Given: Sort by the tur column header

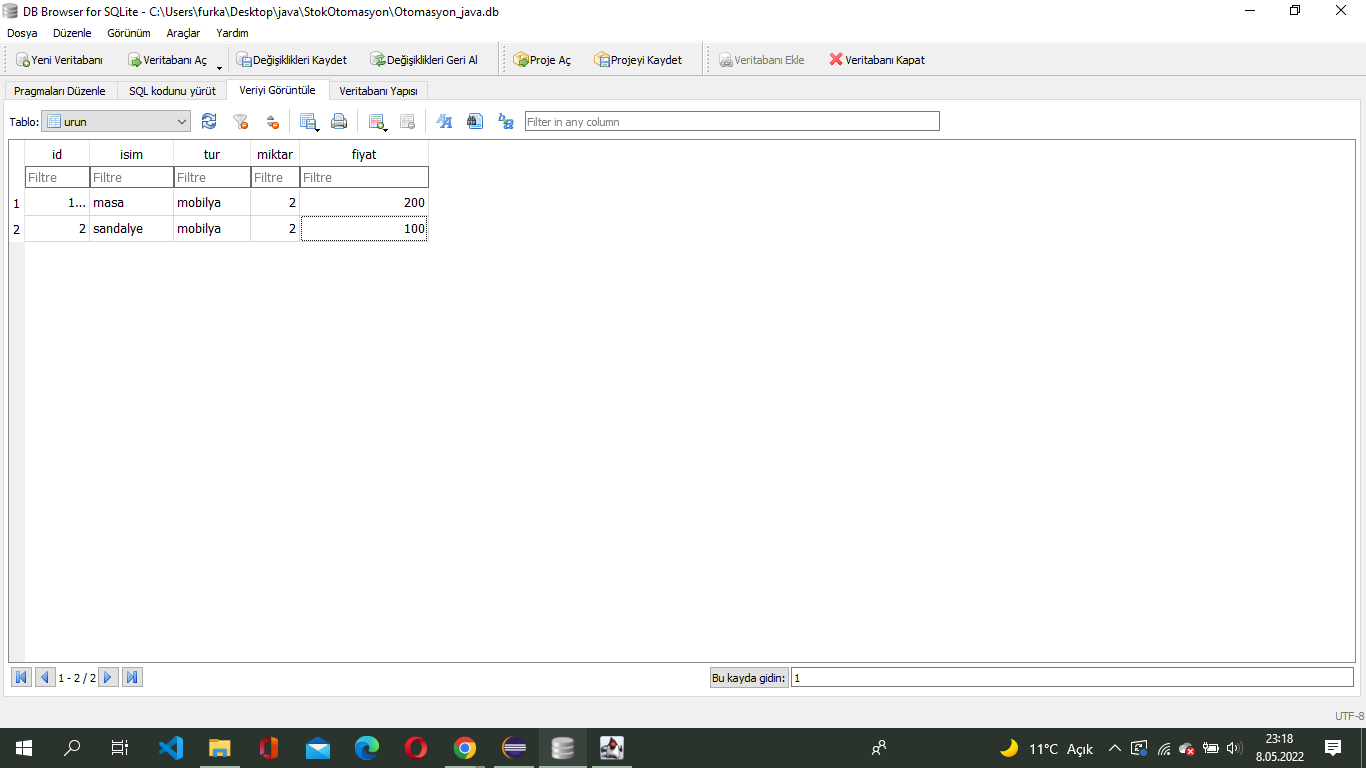Looking at the screenshot, I should [212, 154].
